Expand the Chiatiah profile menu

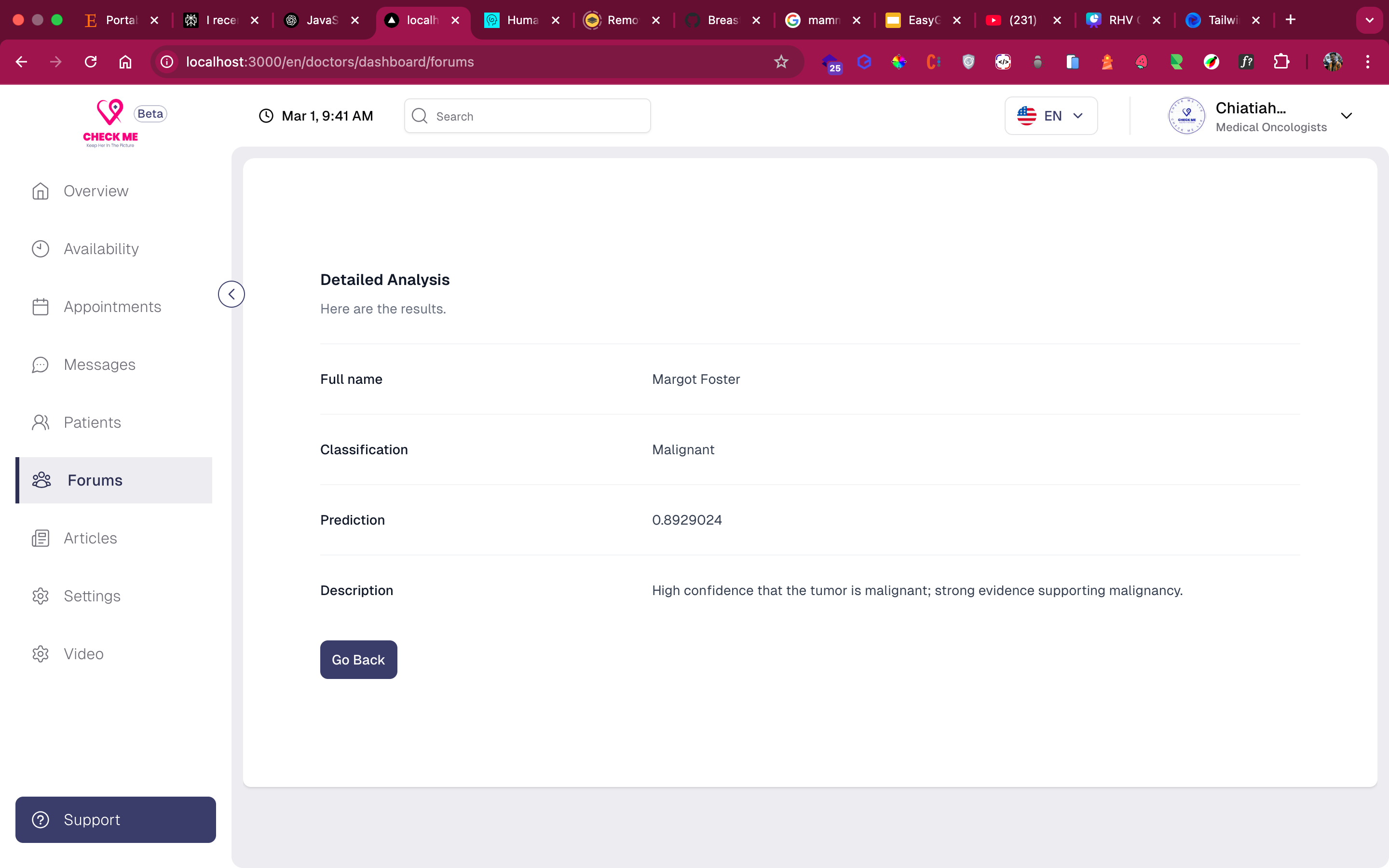(x=1346, y=116)
